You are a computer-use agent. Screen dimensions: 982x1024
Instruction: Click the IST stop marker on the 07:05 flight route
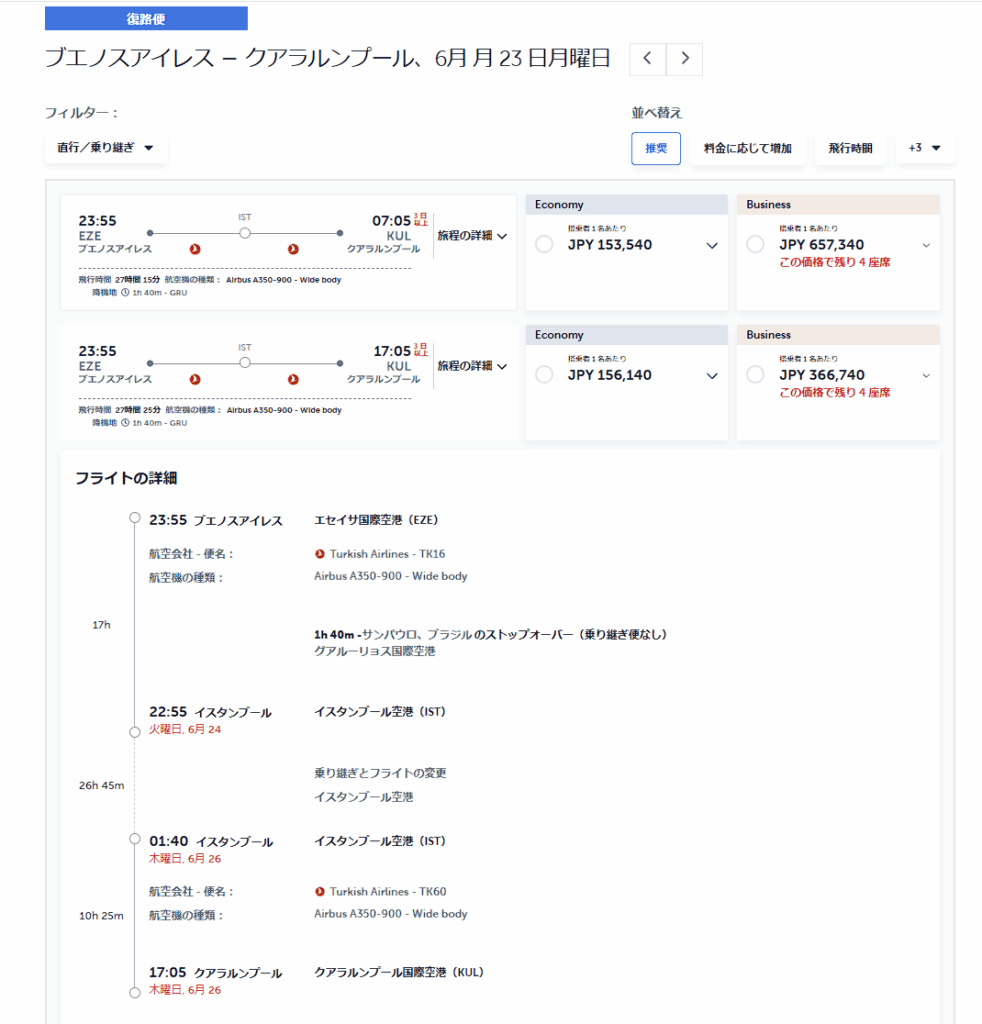[x=245, y=233]
